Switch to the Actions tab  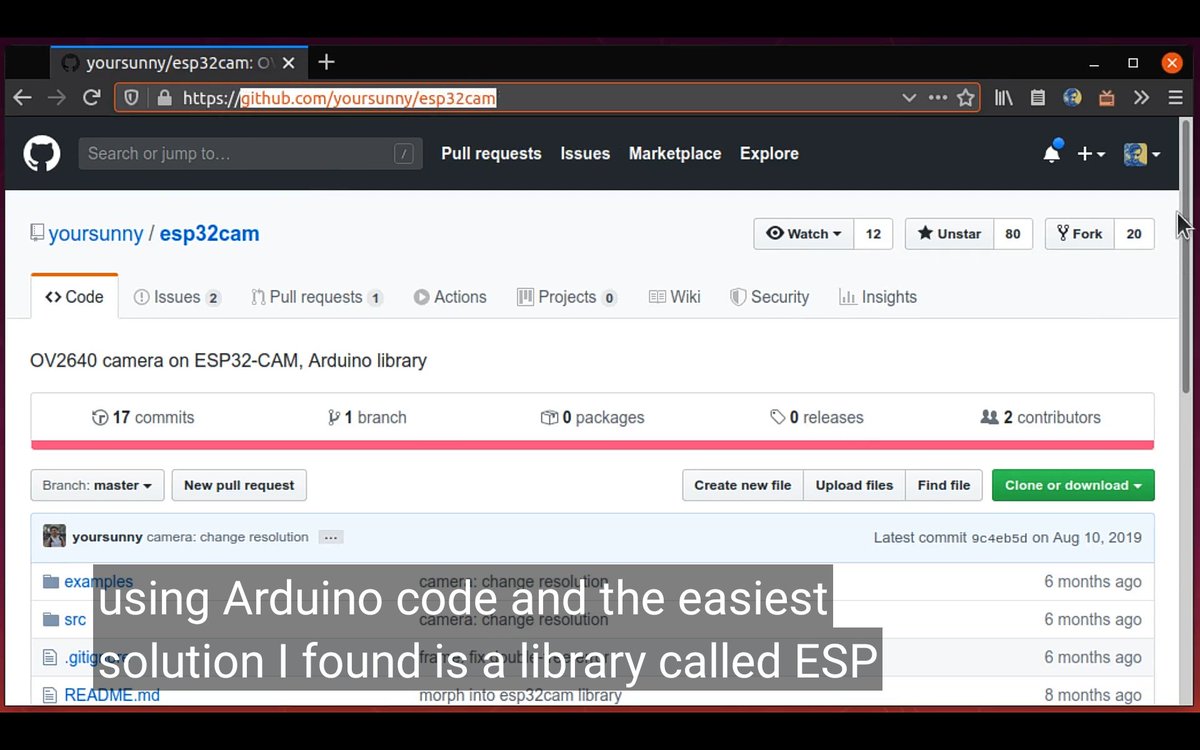click(x=450, y=297)
